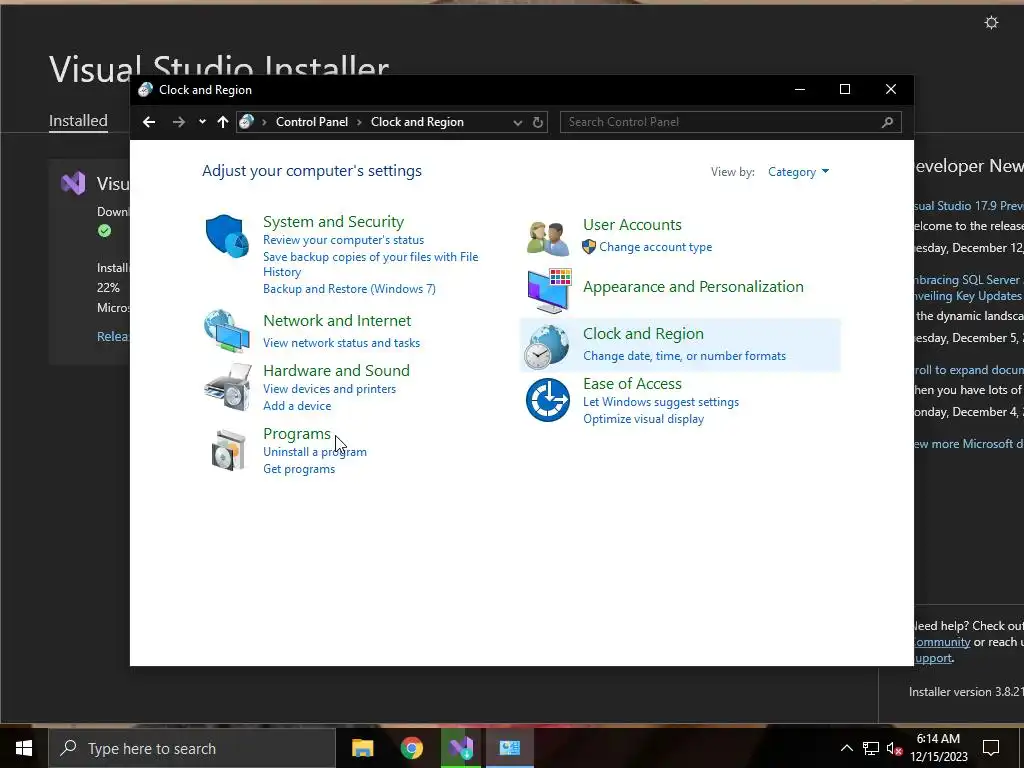This screenshot has width=1024, height=768.
Task: Open File Explorer from the taskbar
Action: click(x=362, y=748)
